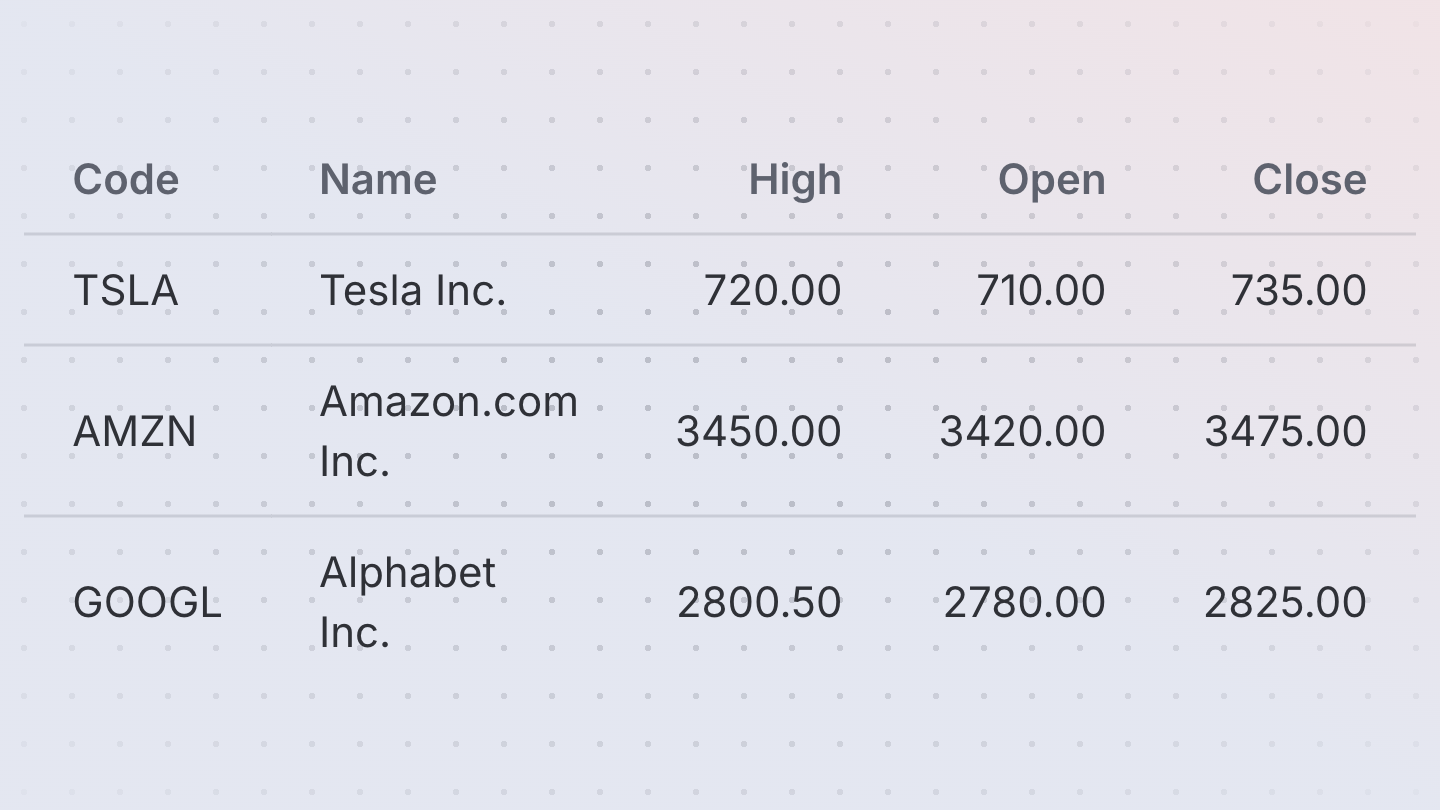Click the Amazon.com Inc. company name
The height and width of the screenshot is (810, 1440).
(x=449, y=431)
